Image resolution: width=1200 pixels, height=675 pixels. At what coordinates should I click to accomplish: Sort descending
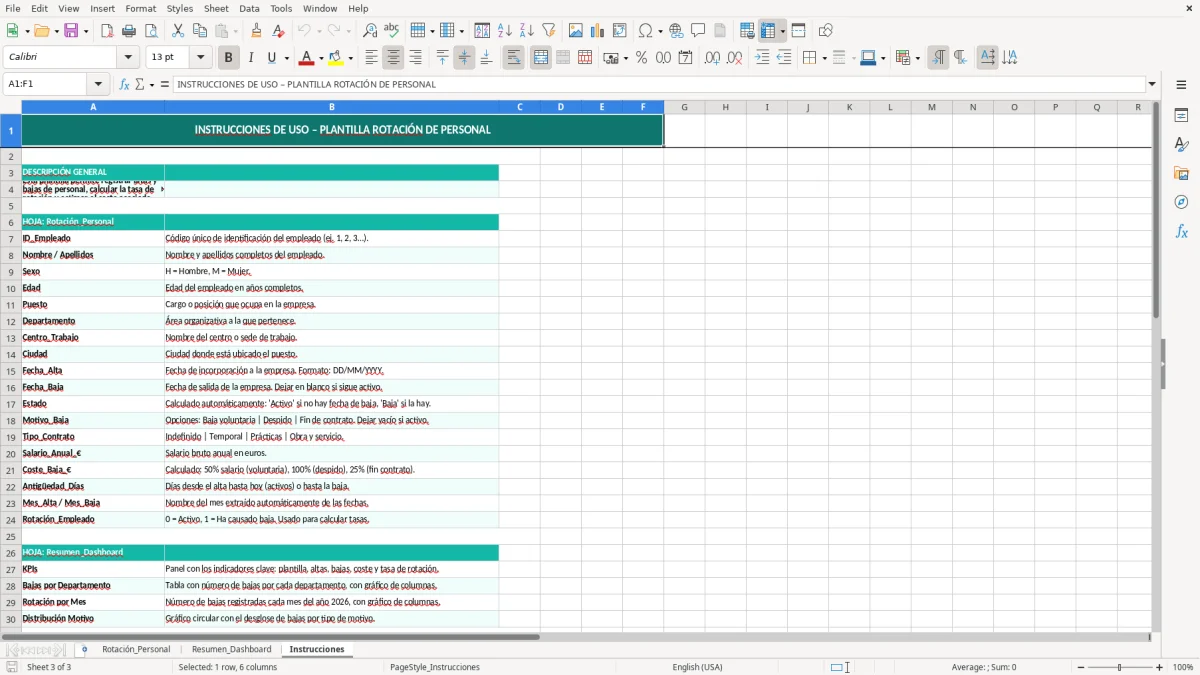pyautogui.click(x=527, y=31)
